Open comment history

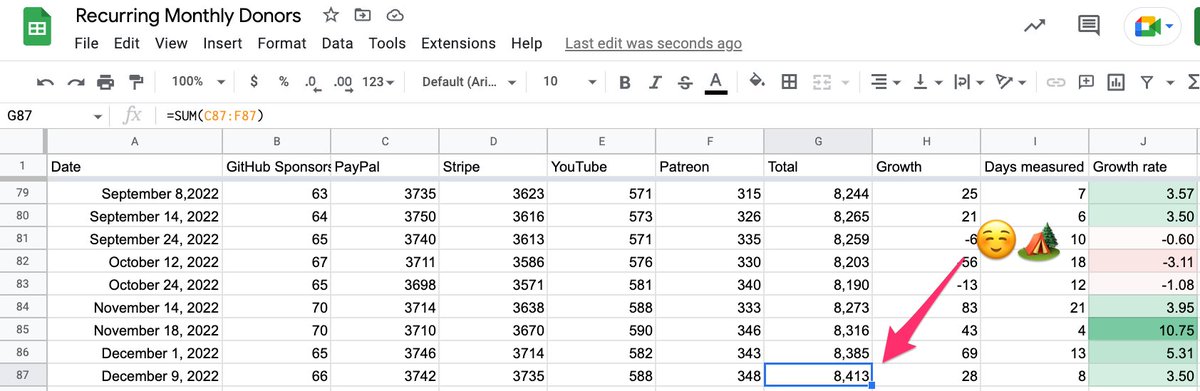tap(1088, 27)
